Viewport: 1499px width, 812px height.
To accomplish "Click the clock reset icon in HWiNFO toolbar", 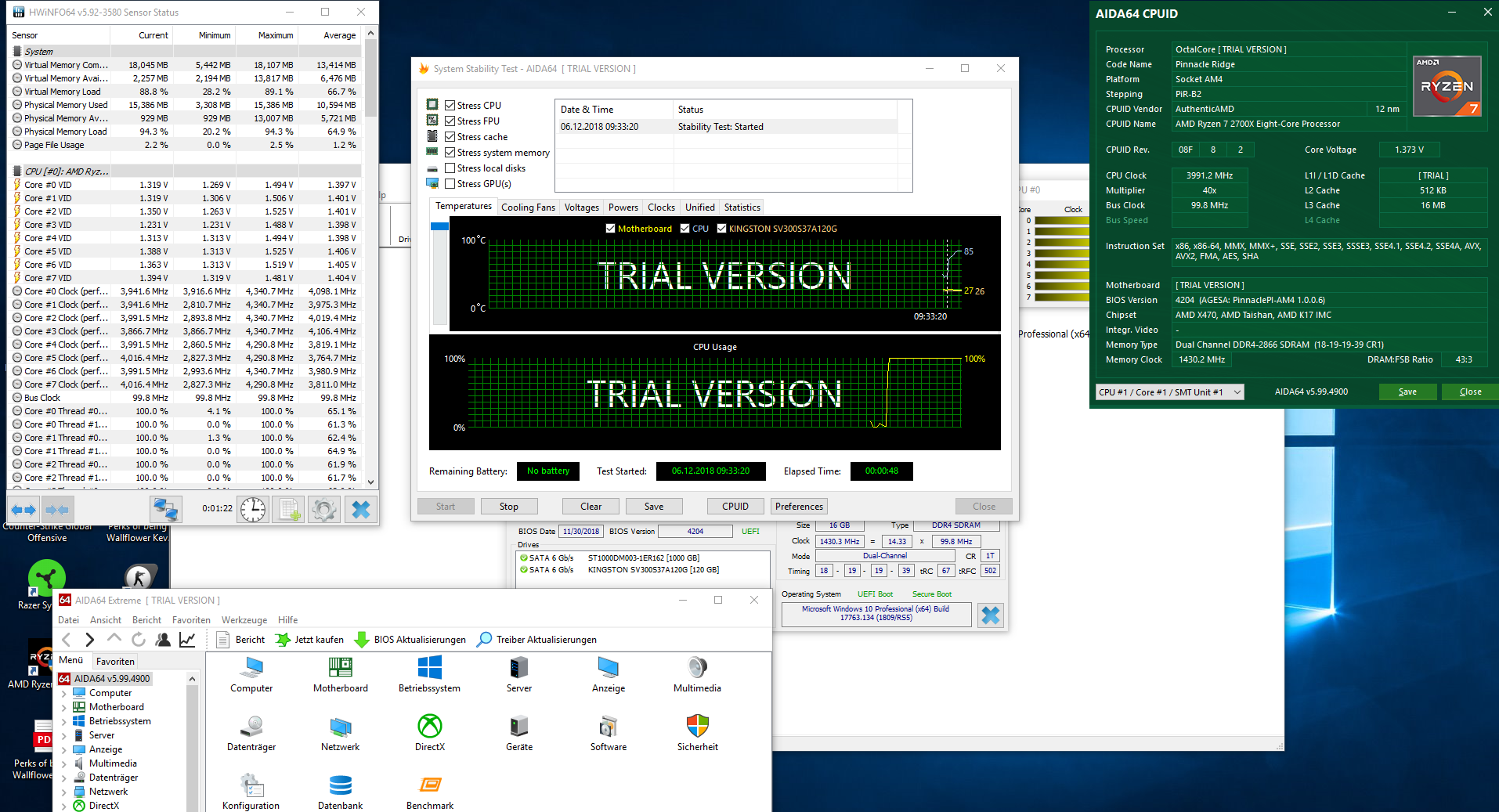I will [x=253, y=510].
